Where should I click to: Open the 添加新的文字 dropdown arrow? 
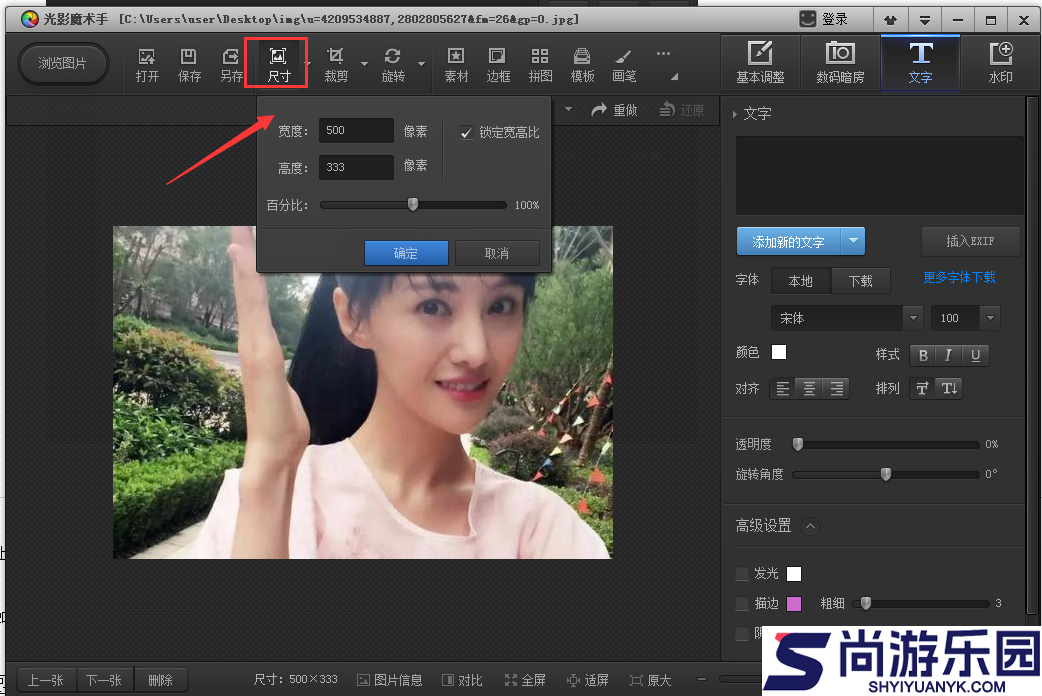[853, 241]
